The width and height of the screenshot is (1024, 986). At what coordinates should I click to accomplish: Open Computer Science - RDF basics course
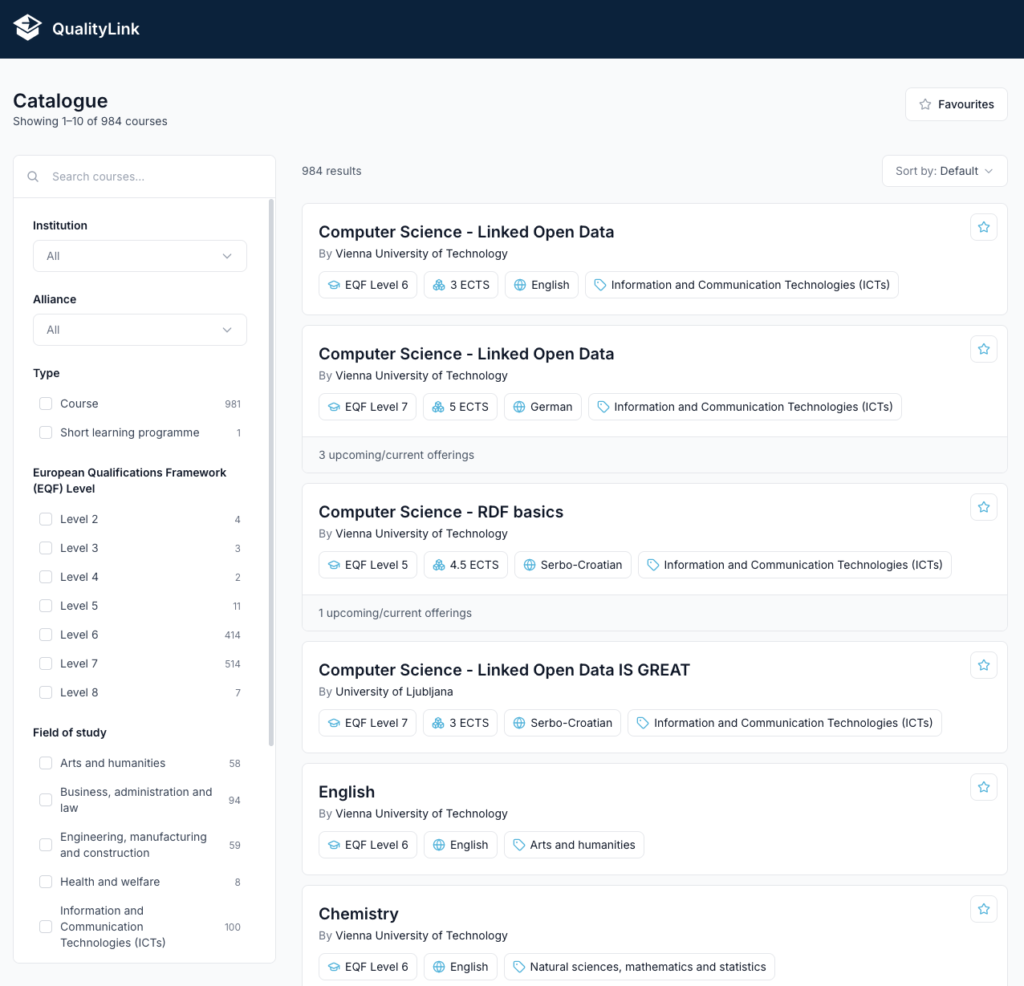441,512
